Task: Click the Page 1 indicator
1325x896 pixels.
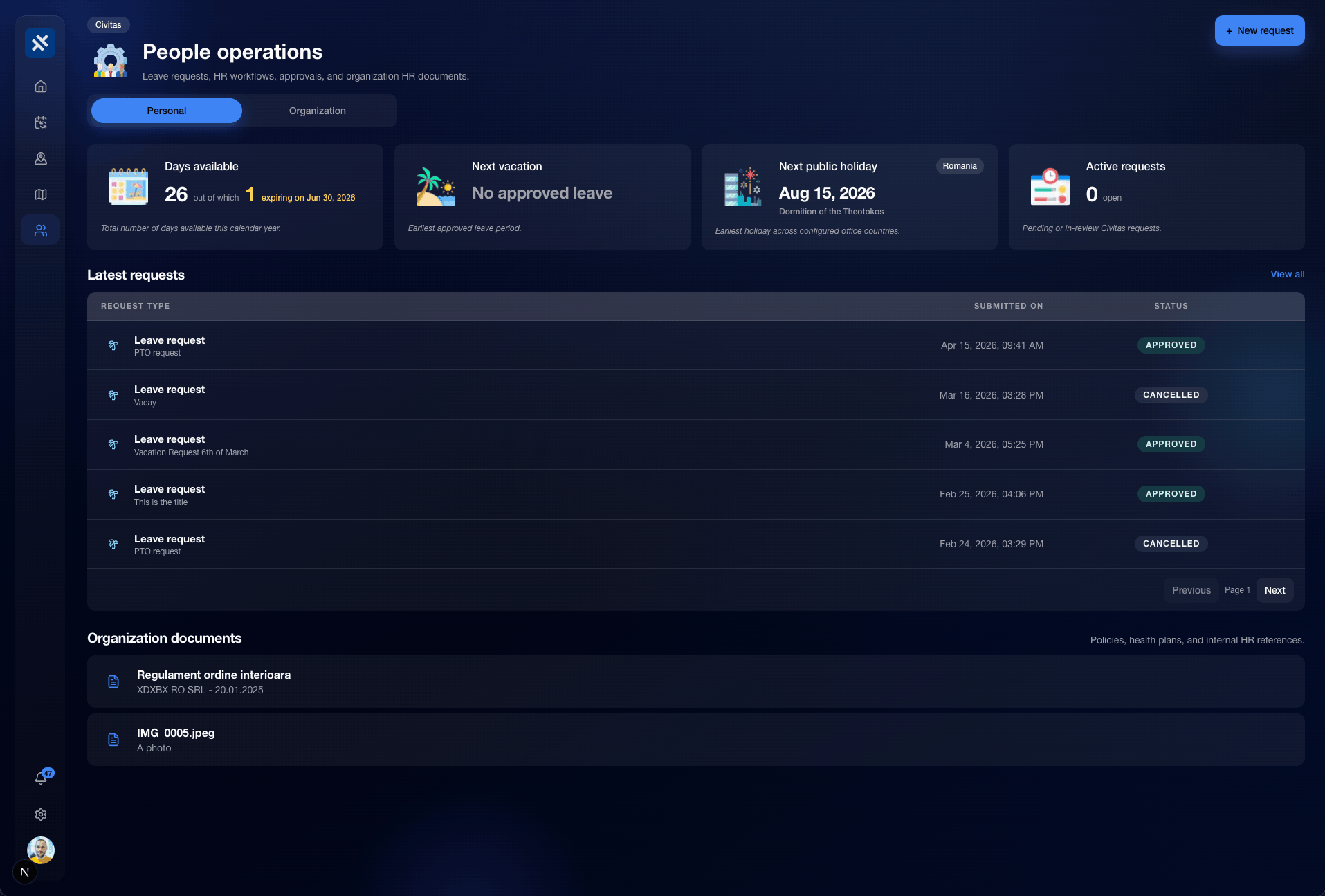Action: (1237, 590)
